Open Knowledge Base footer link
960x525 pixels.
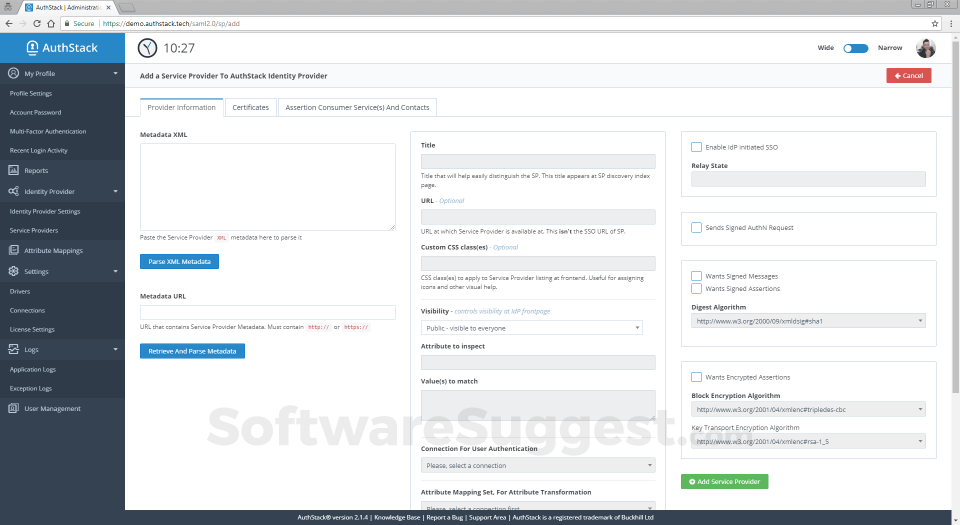tap(397, 518)
